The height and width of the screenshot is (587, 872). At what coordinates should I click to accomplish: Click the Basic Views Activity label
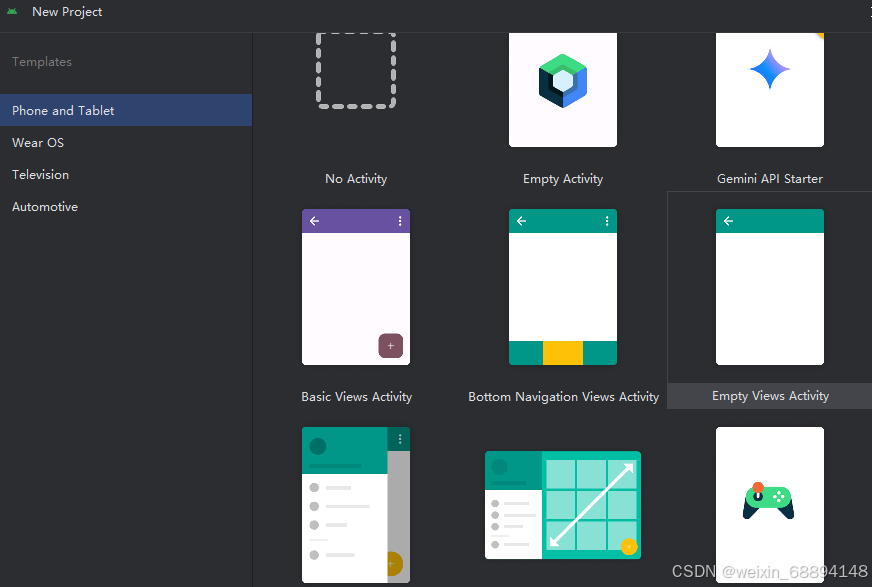click(356, 397)
